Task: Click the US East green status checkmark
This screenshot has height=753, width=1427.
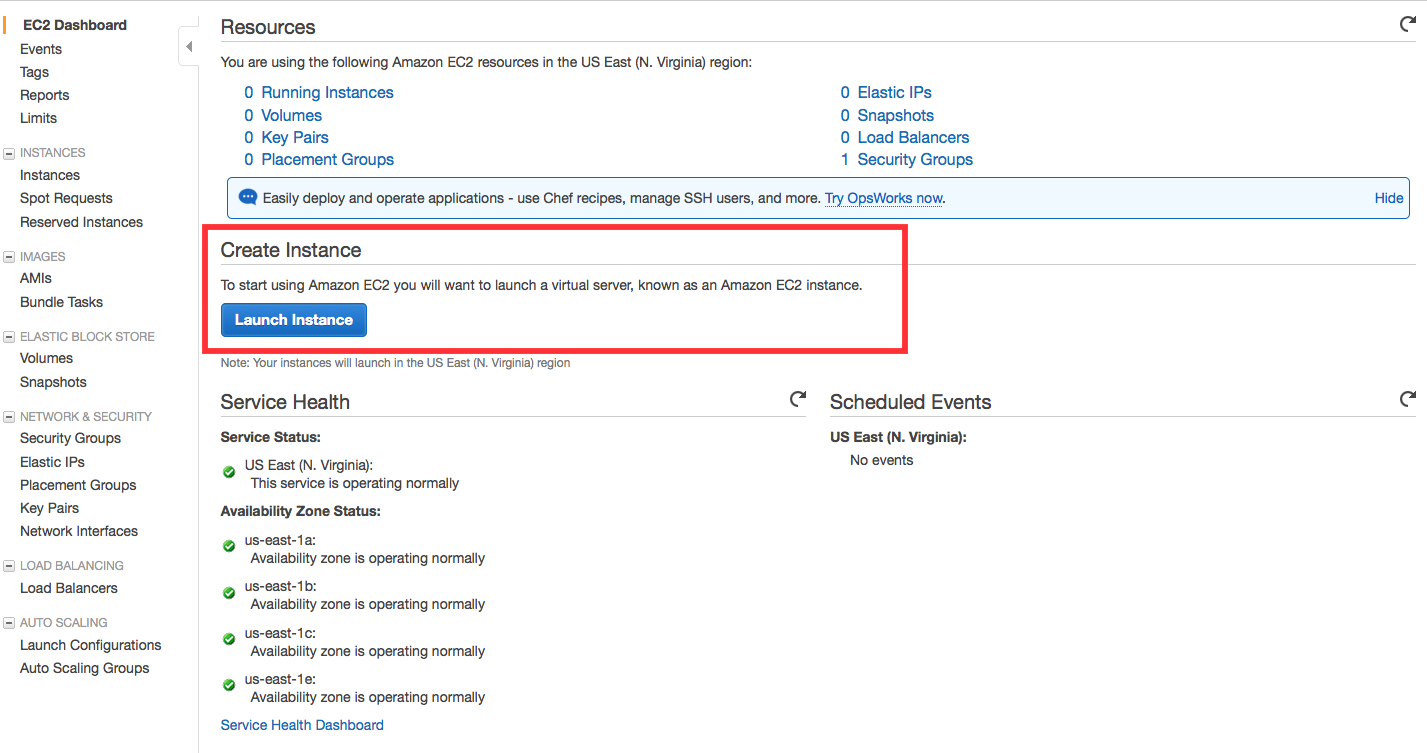Action: tap(229, 471)
